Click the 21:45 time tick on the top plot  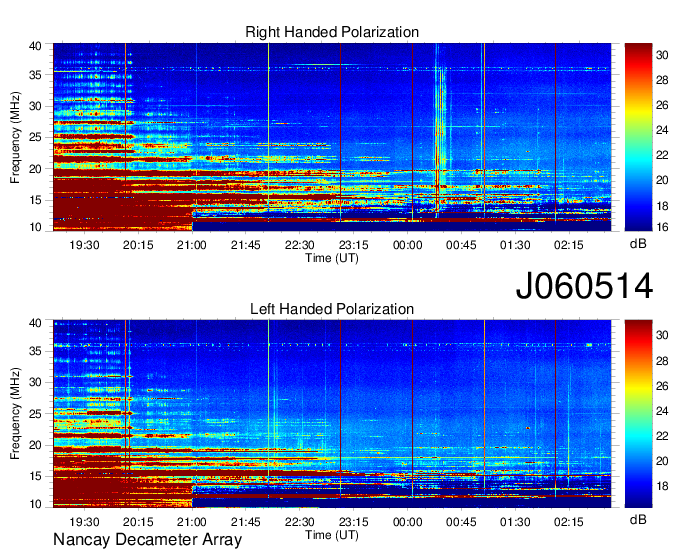tap(245, 245)
